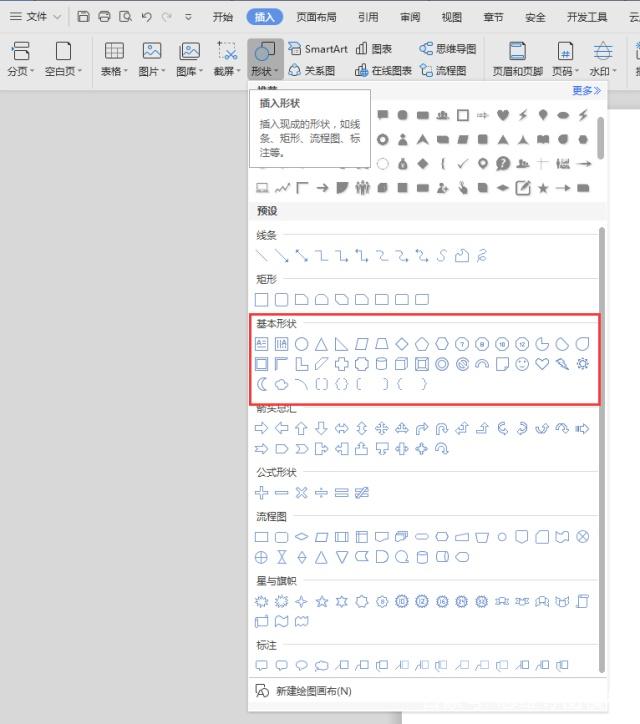640x724 pixels.
Task: Click the 关系图 button
Action: click(312, 71)
